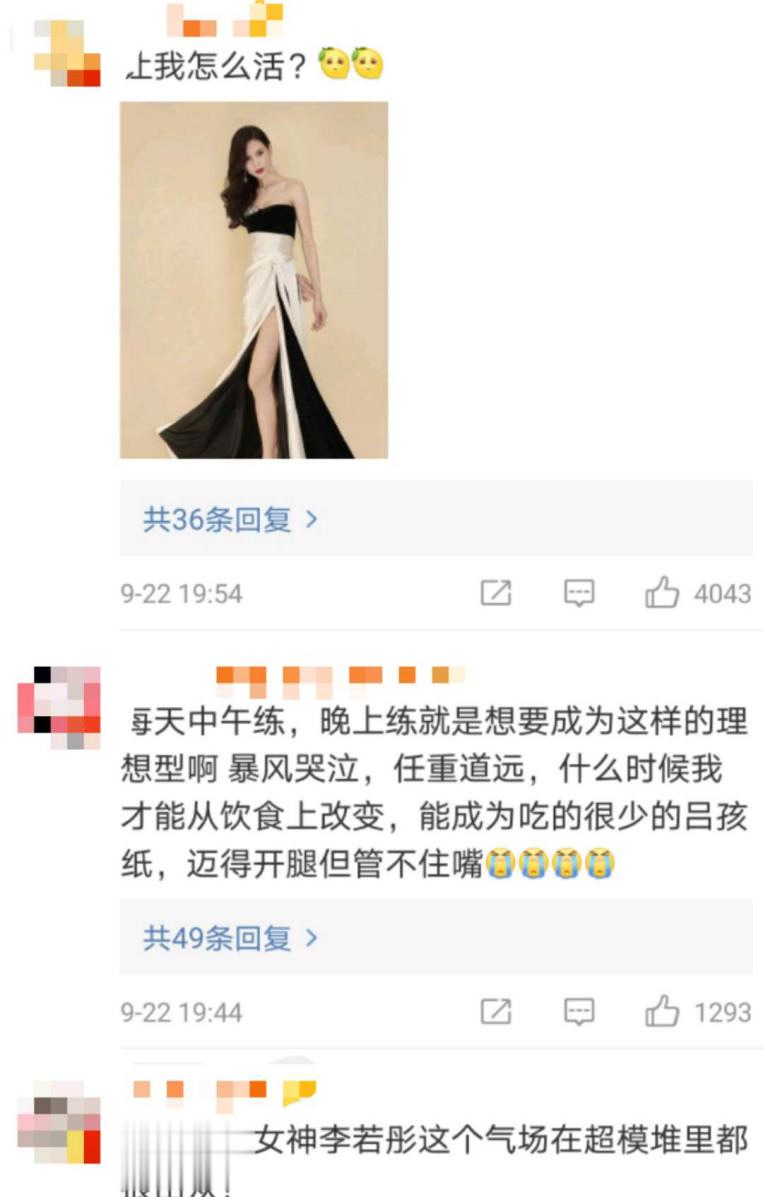Expand the 共49条回复 reply thread

pos(436,937)
